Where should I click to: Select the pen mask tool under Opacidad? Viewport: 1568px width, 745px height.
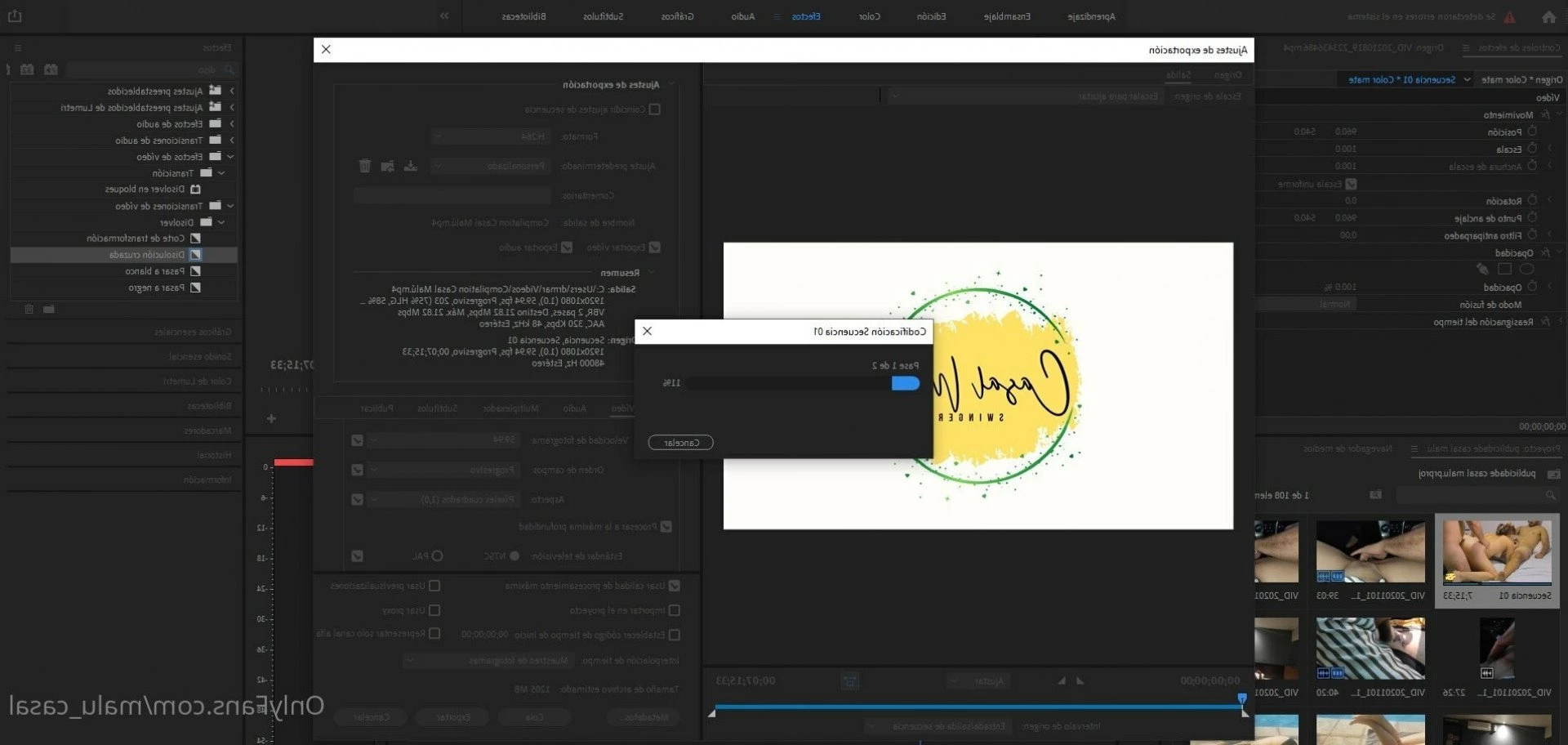[1483, 269]
